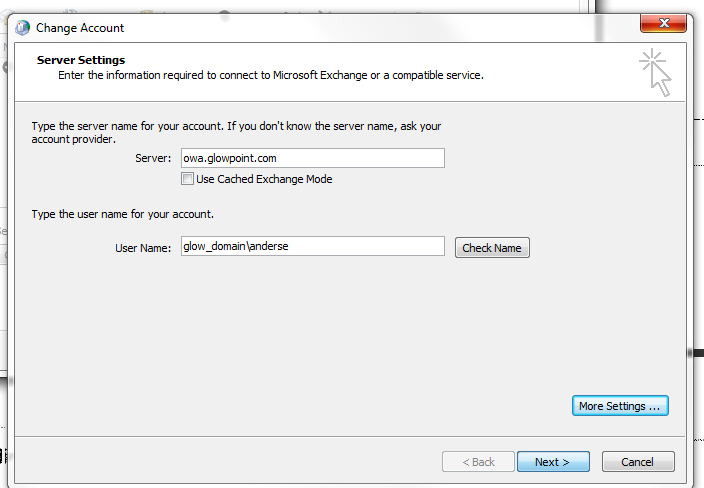Click the User Name: field label

(x=144, y=248)
